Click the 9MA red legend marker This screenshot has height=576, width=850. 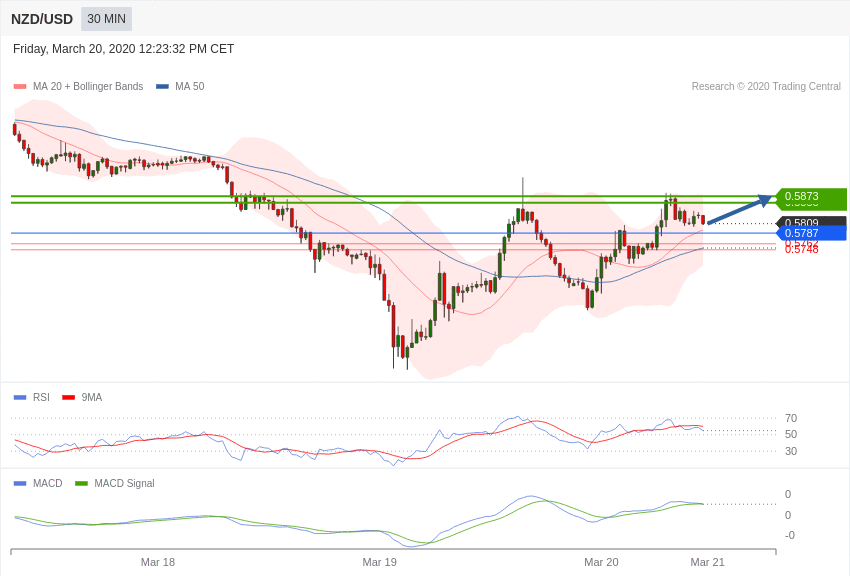[x=68, y=398]
